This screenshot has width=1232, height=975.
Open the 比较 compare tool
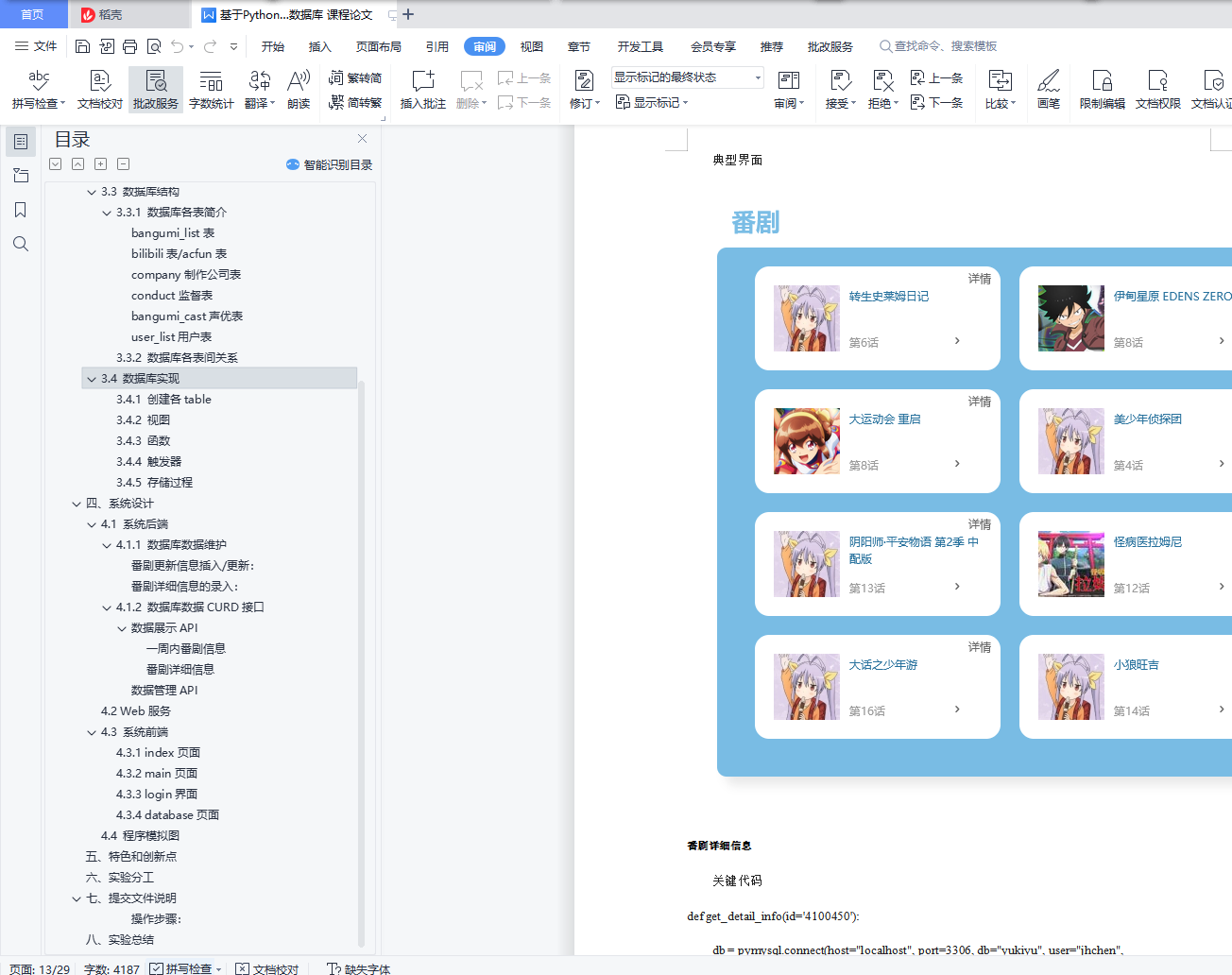tap(1000, 90)
